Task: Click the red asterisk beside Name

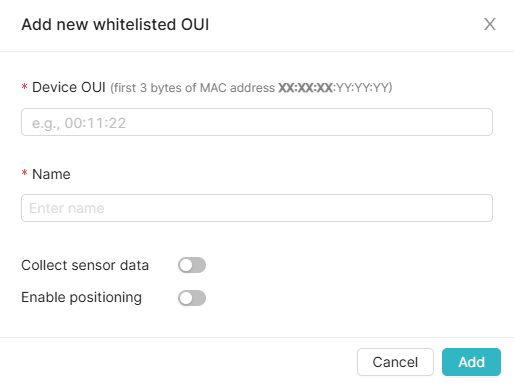Action: [x=24, y=173]
